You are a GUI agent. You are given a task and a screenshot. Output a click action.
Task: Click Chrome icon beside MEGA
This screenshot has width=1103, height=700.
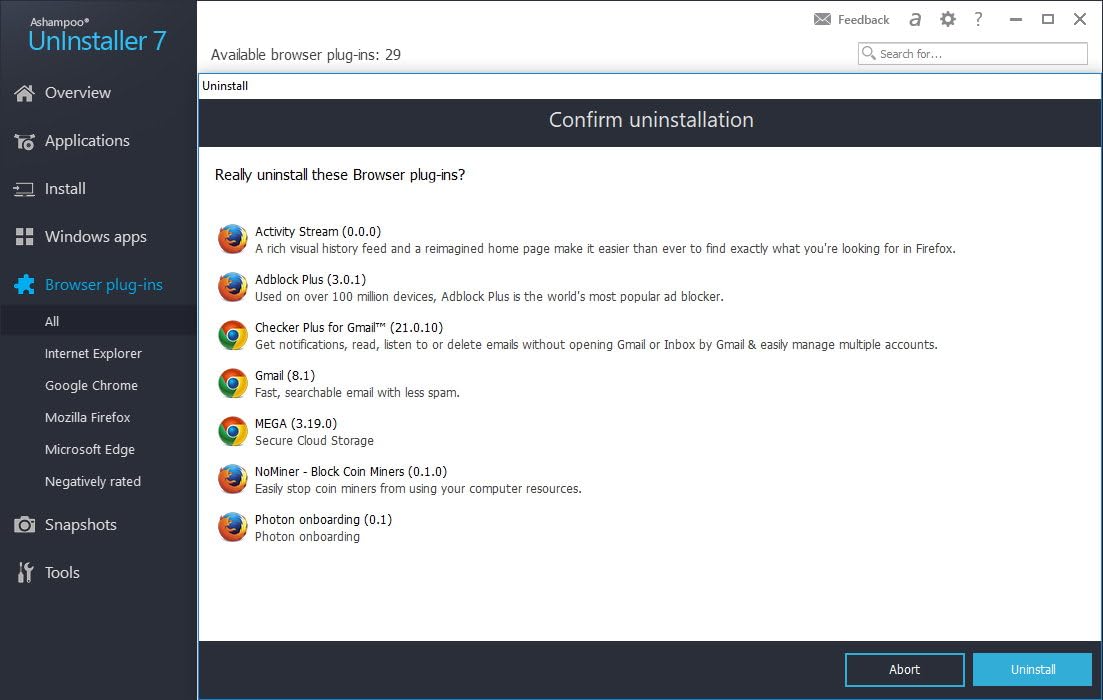[232, 431]
